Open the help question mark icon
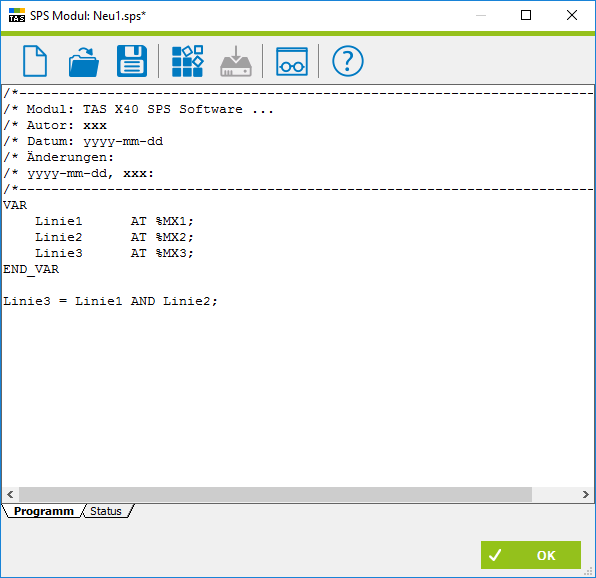This screenshot has height=578, width=596. 347,61
